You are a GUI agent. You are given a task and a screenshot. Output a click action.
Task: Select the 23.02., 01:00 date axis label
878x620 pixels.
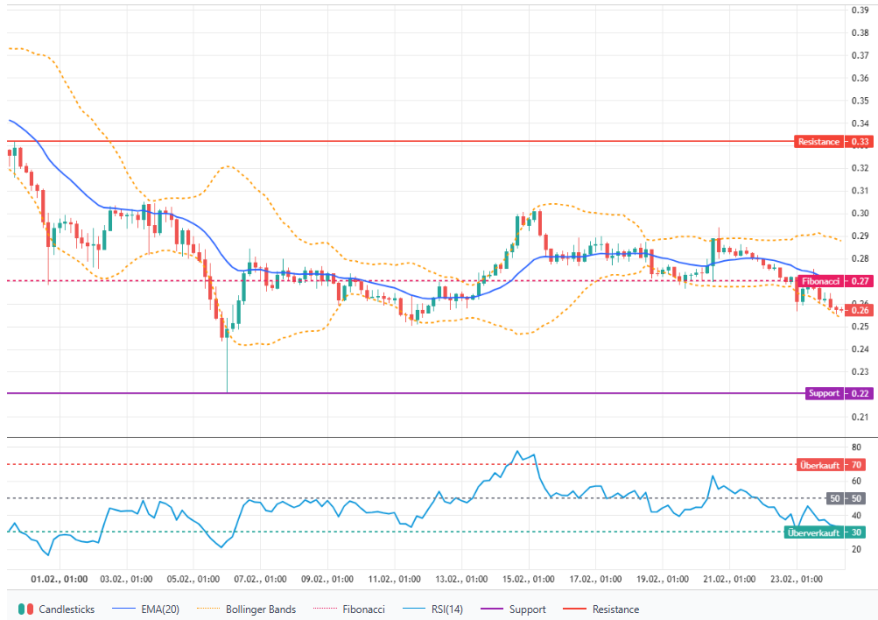tap(795, 578)
